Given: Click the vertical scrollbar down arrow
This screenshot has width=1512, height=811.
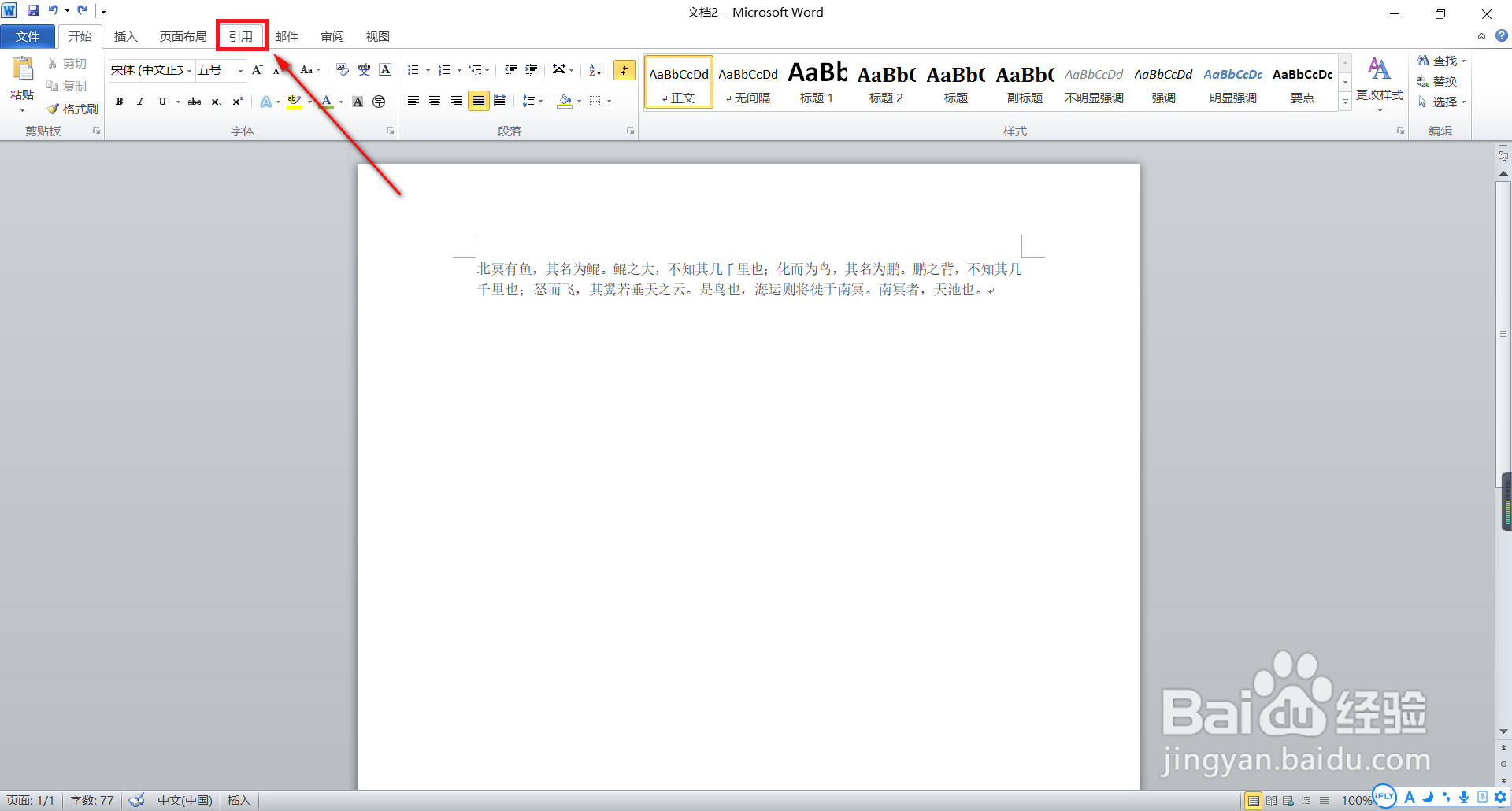Looking at the screenshot, I should click(x=1503, y=731).
